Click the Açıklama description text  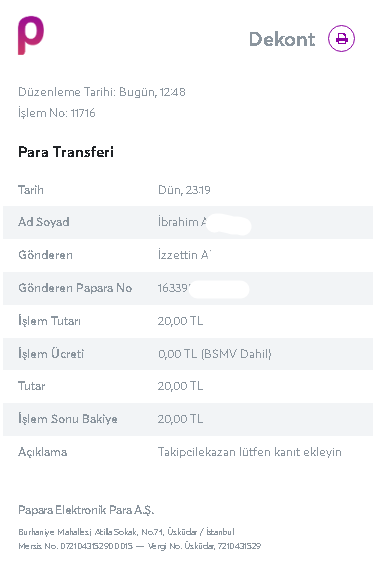250,452
